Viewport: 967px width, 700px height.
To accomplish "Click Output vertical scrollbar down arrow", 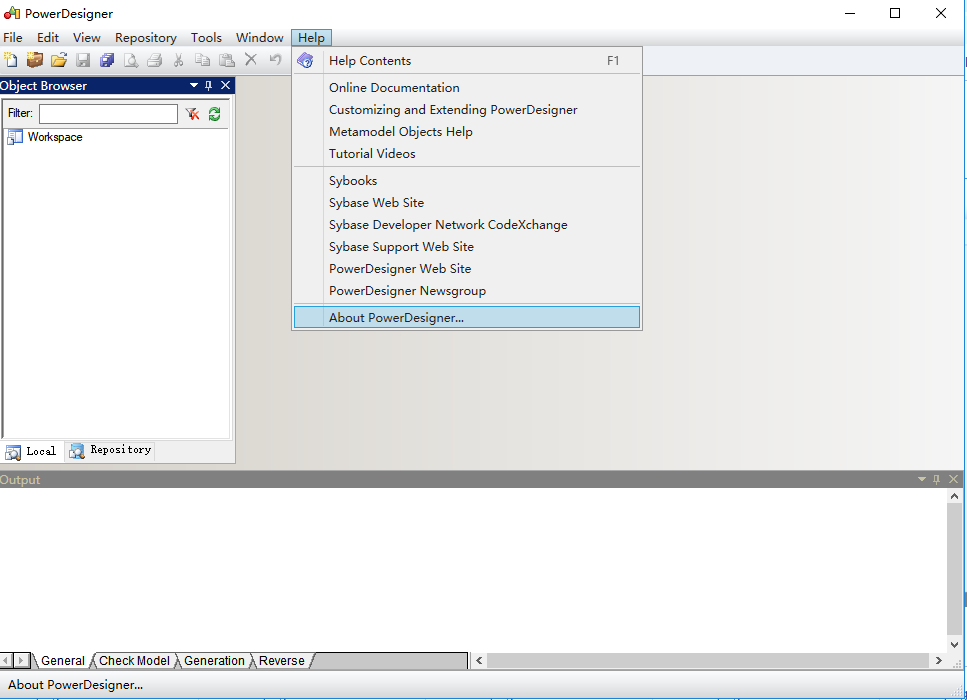I will point(955,644).
